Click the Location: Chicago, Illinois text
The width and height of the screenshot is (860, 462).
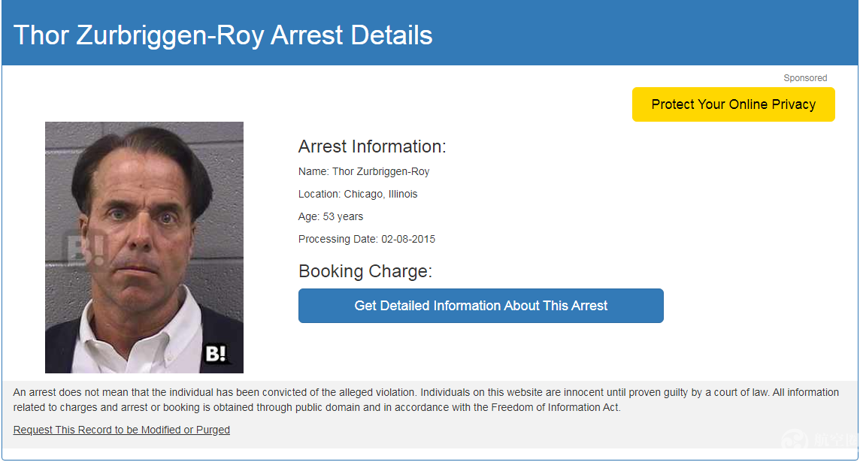[x=358, y=194]
